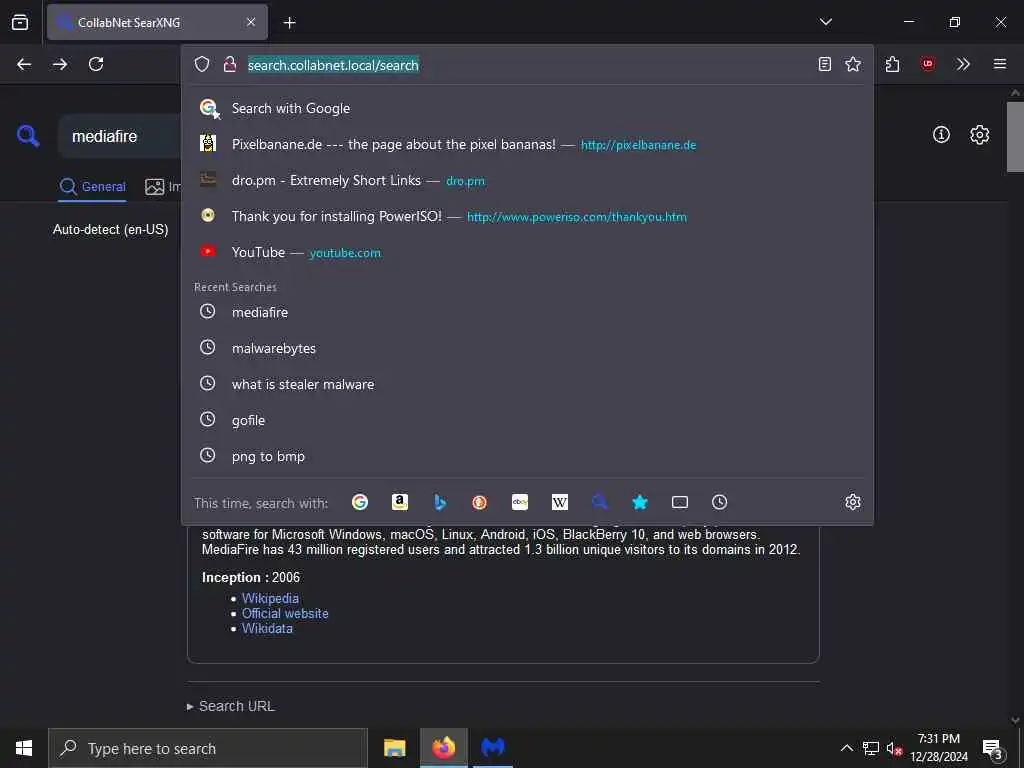Screen dimensions: 1024x768
Task: Open the list all tabs dropdown
Action: click(x=825, y=22)
